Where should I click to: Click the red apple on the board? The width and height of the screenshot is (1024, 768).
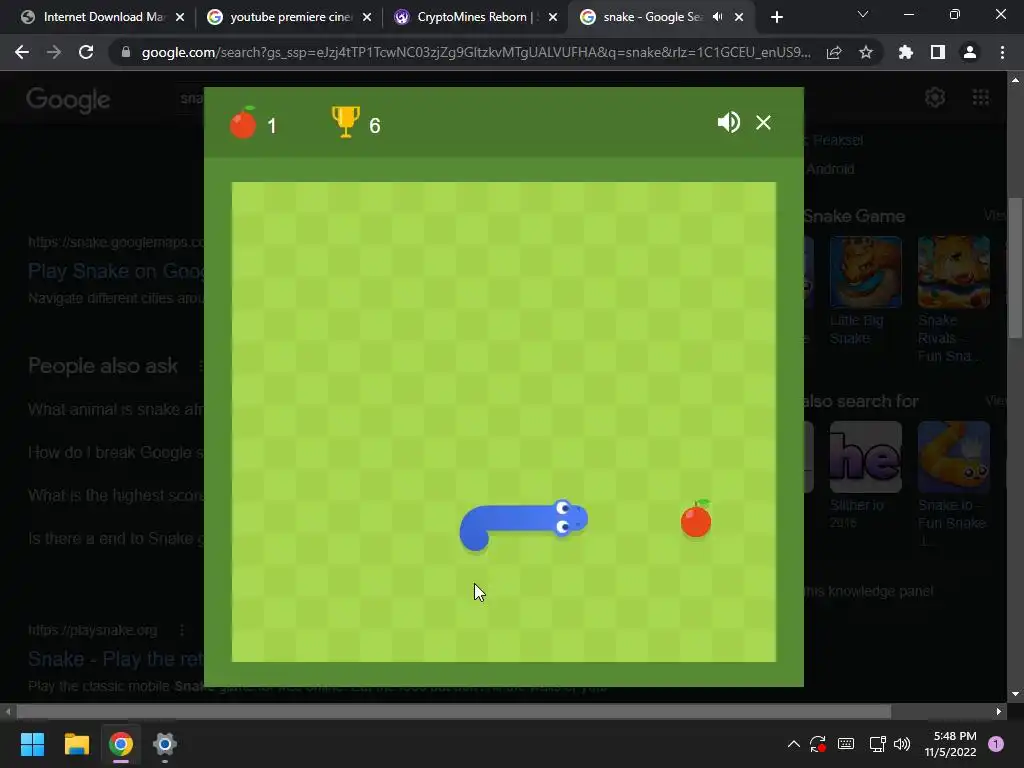(696, 520)
